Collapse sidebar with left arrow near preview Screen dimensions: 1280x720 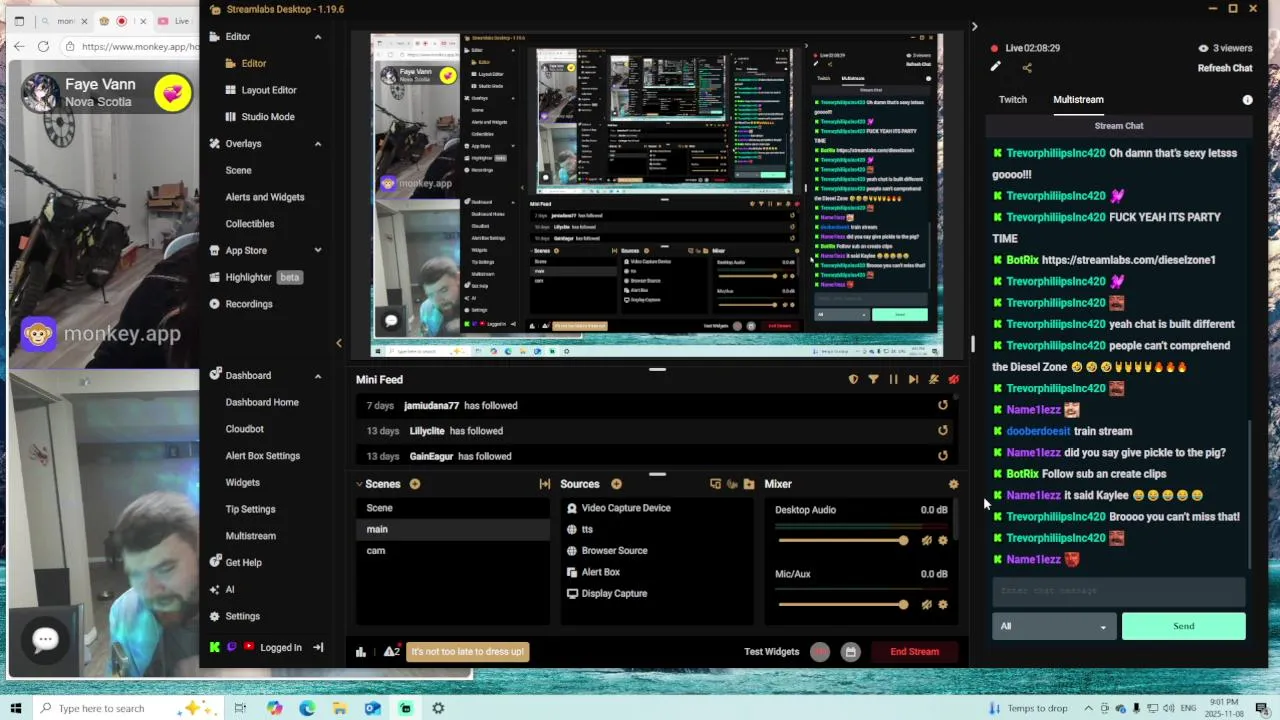[338, 344]
